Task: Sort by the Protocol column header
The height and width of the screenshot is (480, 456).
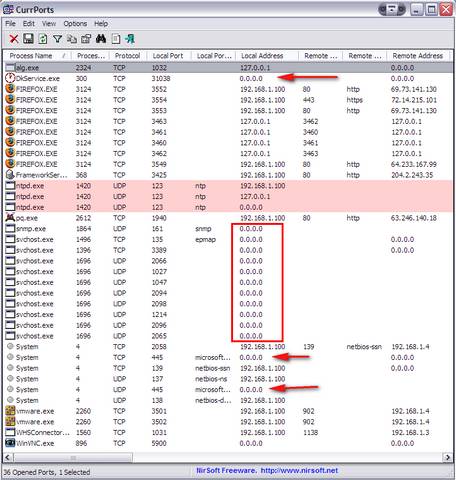Action: point(128,56)
